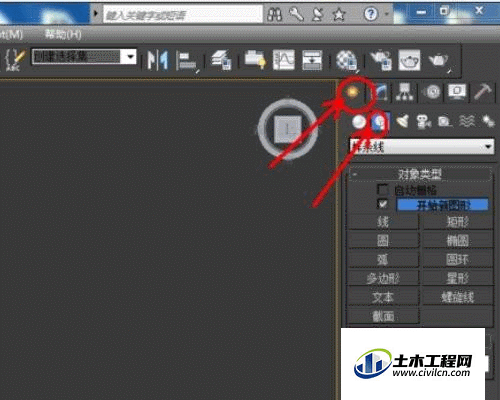
Task: Expand the Help dropdown arrow
Action: point(387,14)
